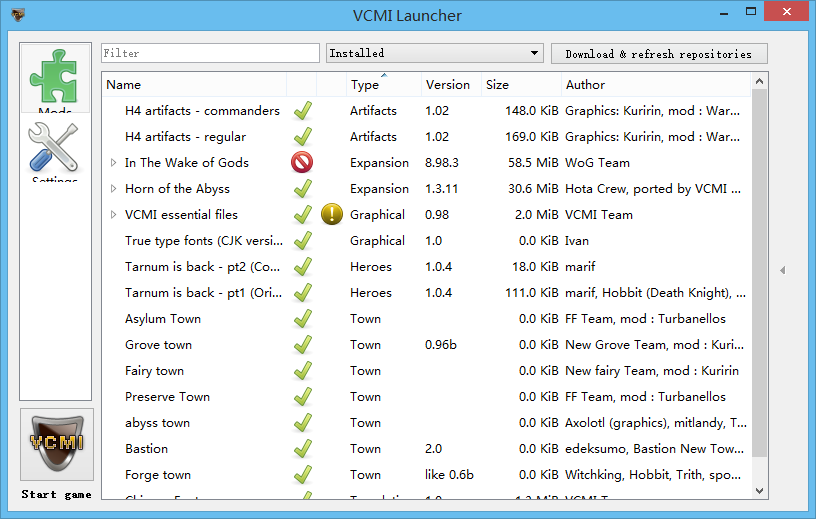The image size is (816, 519).
Task: Expand Horn of the Abyss submods
Action: [113, 188]
